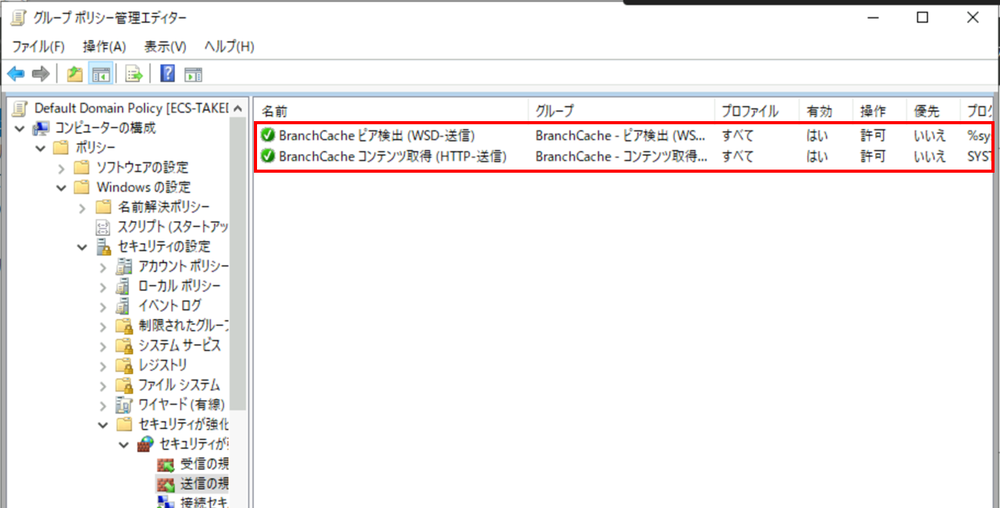The height and width of the screenshot is (508, 1000).
Task: Select the ソフトウェアの設定 tree item
Action: tap(142, 168)
